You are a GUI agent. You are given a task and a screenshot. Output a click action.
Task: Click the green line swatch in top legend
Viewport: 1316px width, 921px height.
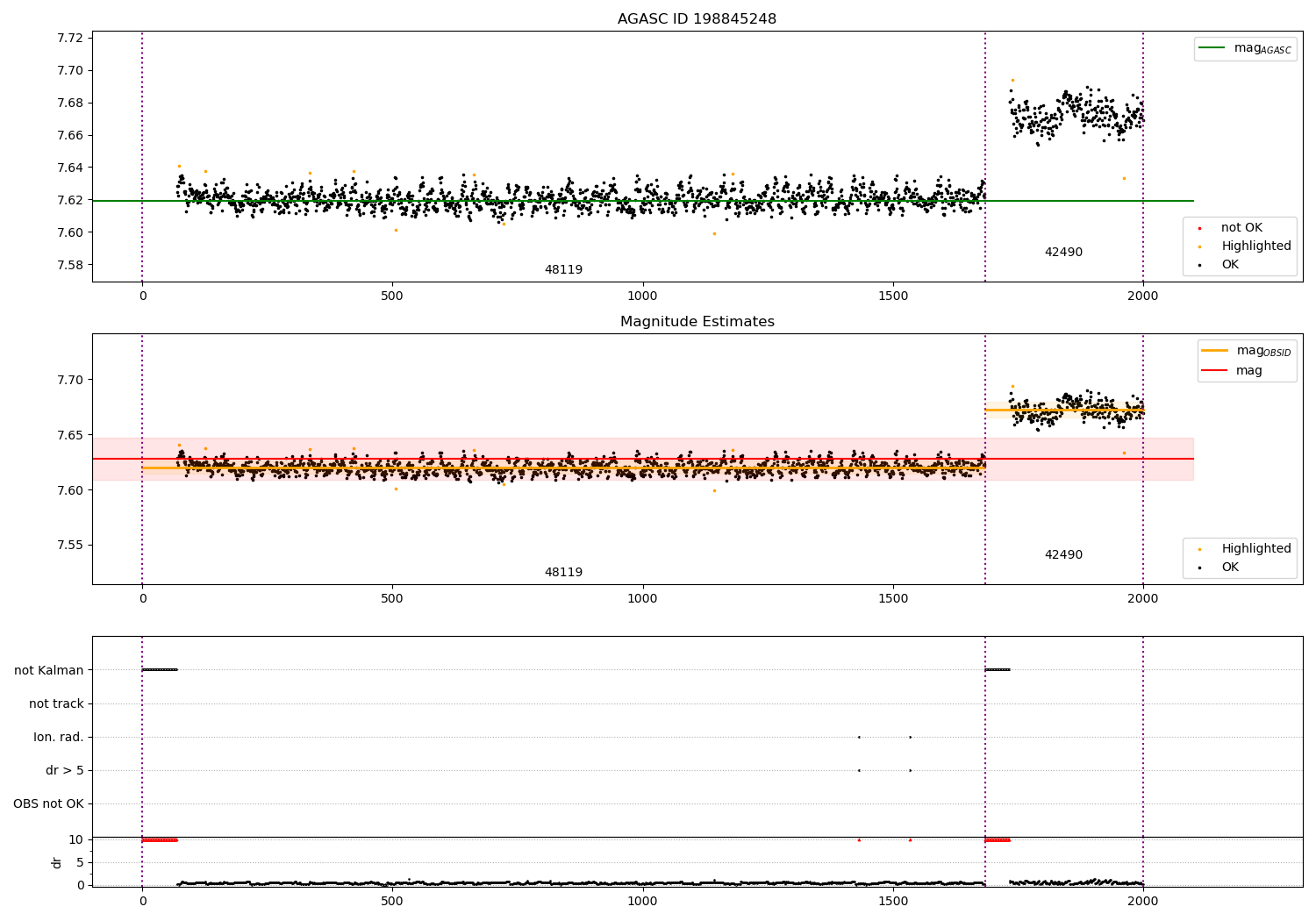1212,48
